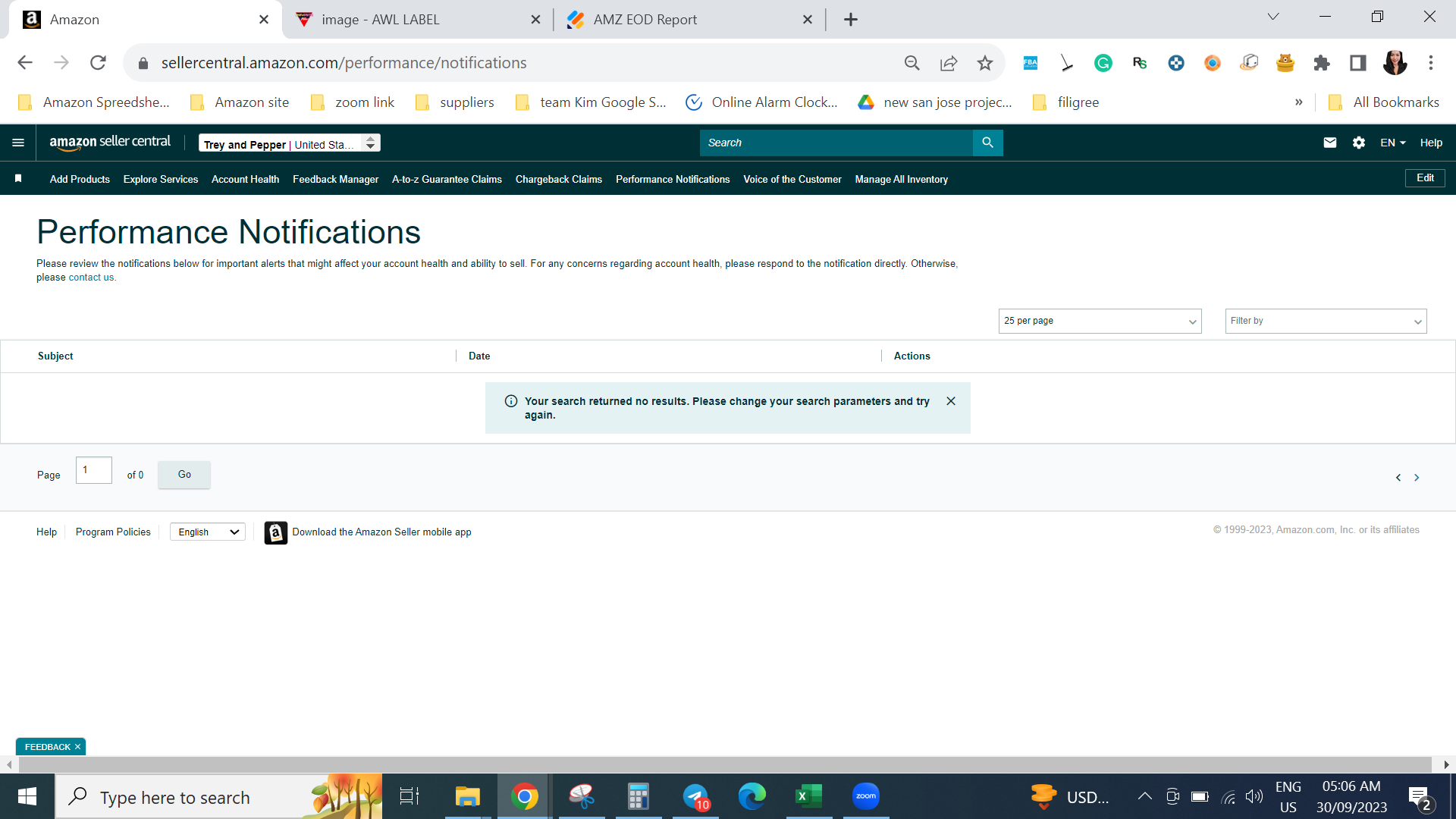The image size is (1456, 819).
Task: Open Account Health menu item
Action: [x=245, y=179]
